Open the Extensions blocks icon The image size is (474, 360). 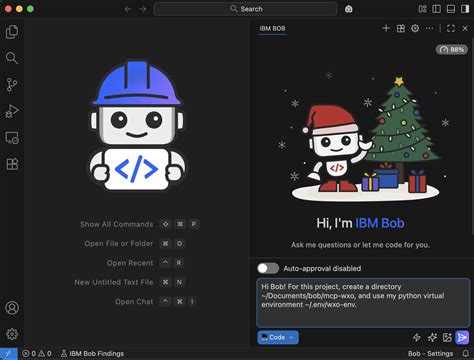click(12, 164)
